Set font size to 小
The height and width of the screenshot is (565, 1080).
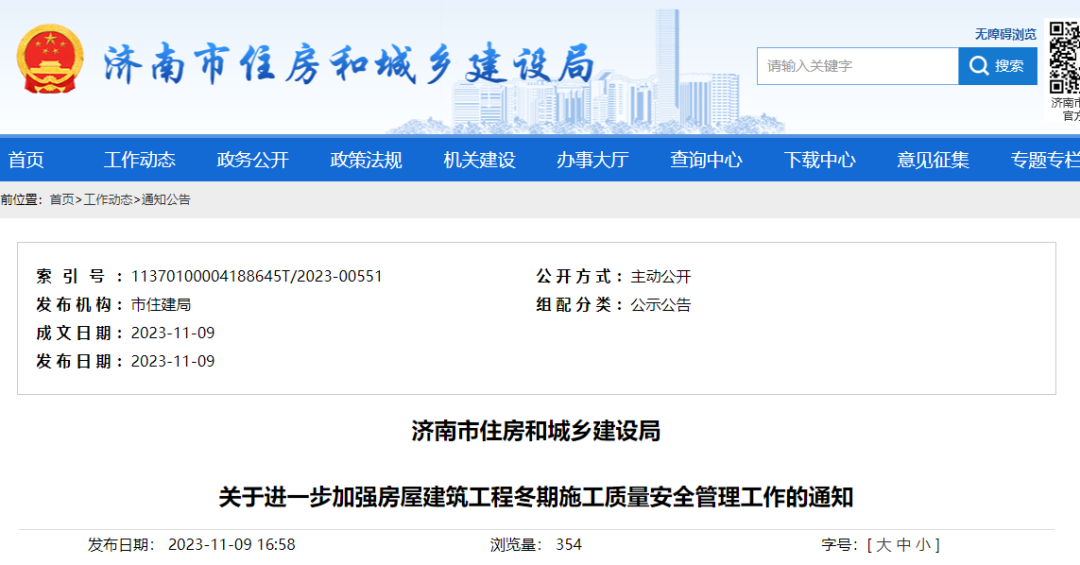(923, 545)
